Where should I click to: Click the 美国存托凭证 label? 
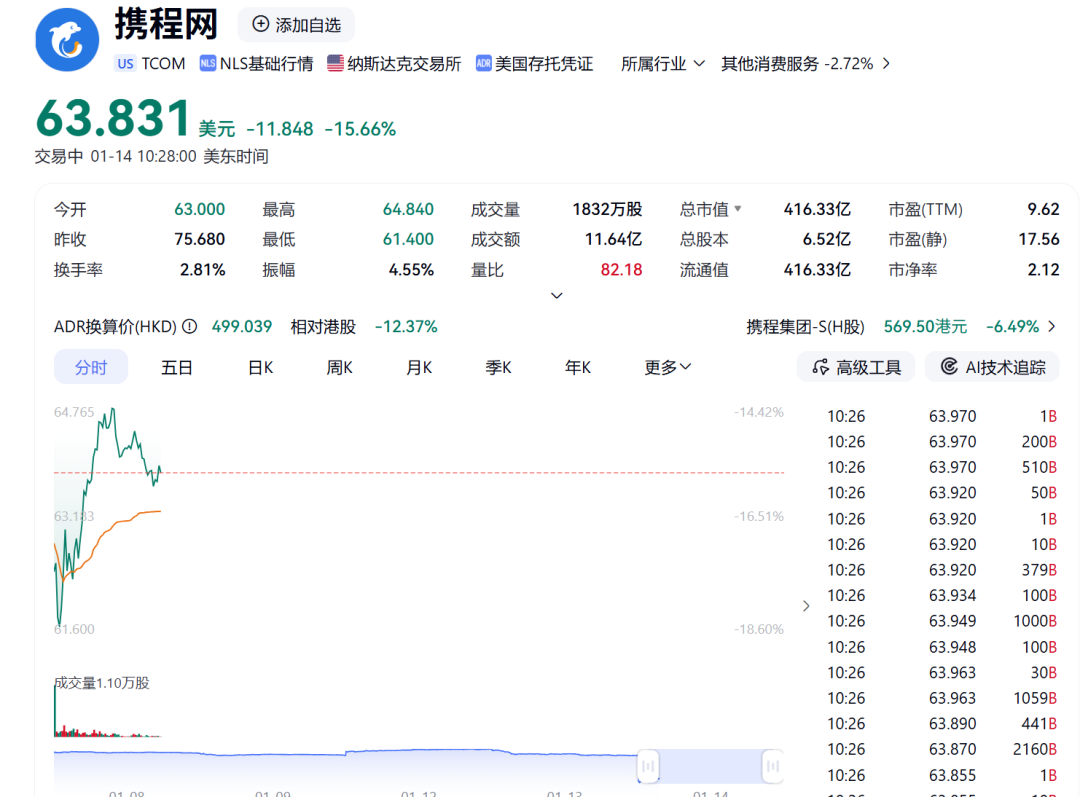(x=544, y=64)
